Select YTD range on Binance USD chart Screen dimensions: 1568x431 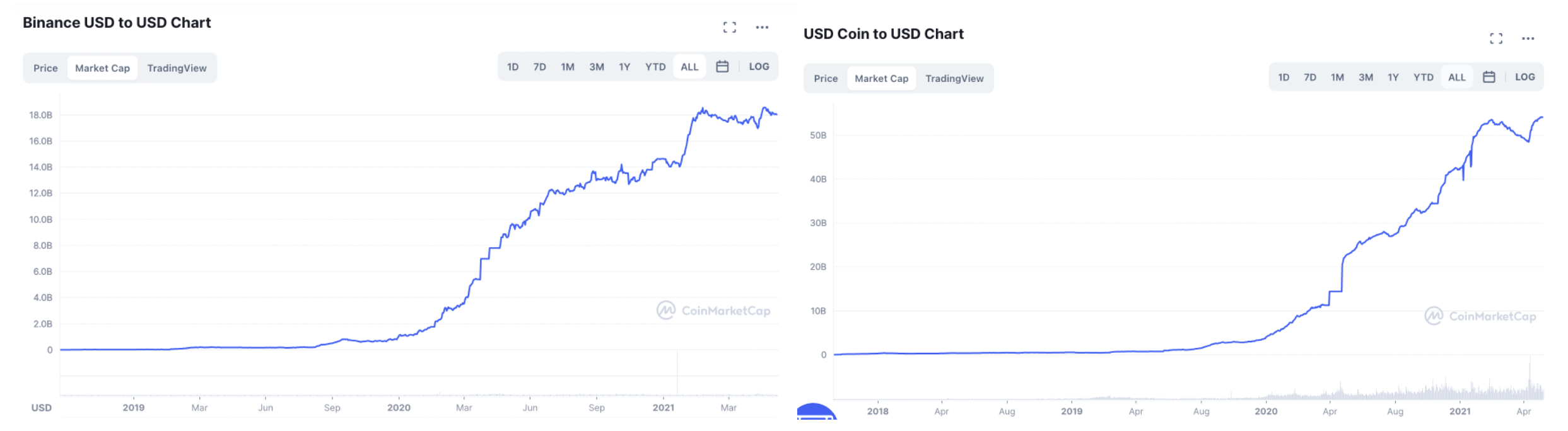655,67
